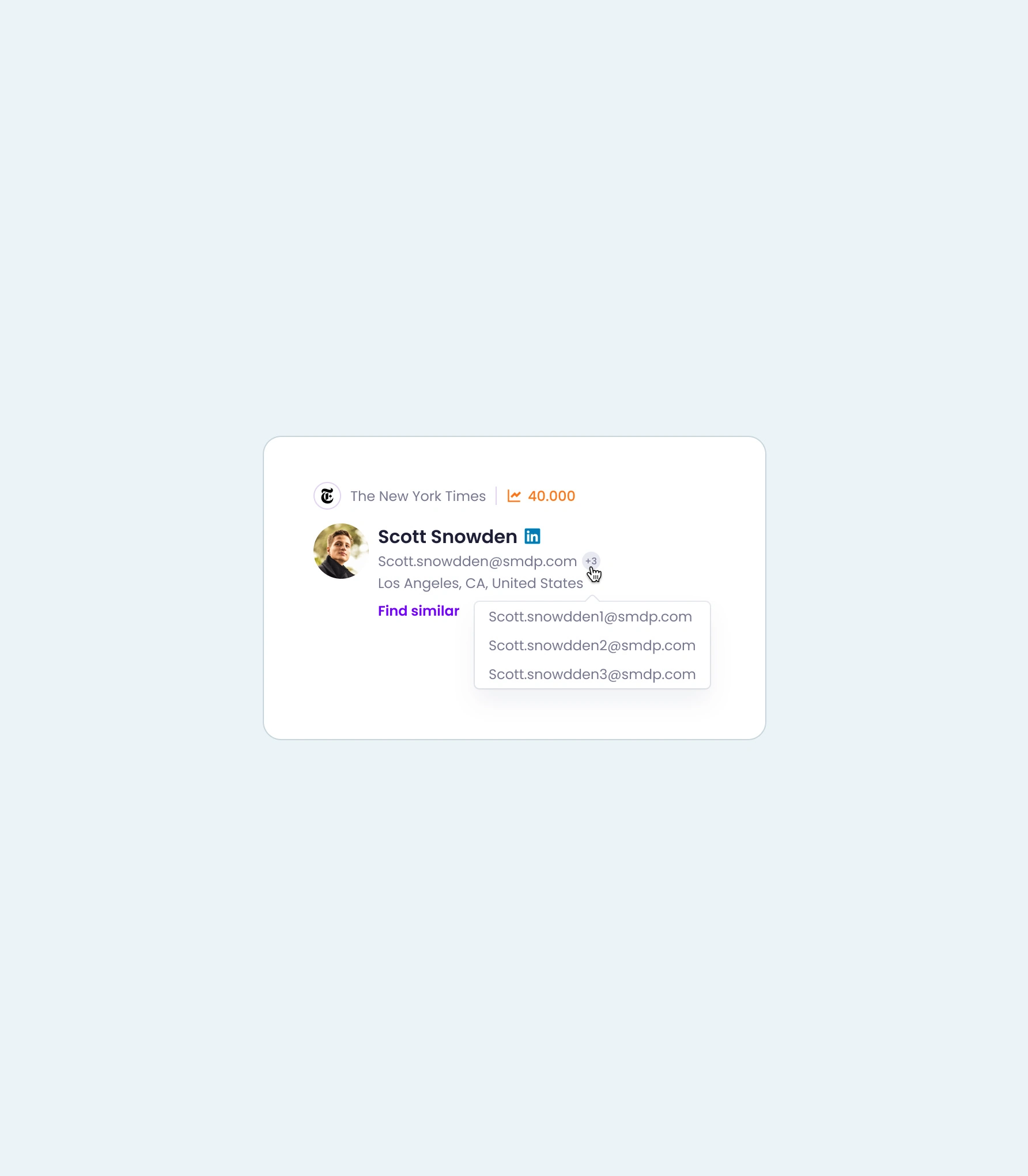
Task: Click the light blue background outside the card
Action: point(514,231)
